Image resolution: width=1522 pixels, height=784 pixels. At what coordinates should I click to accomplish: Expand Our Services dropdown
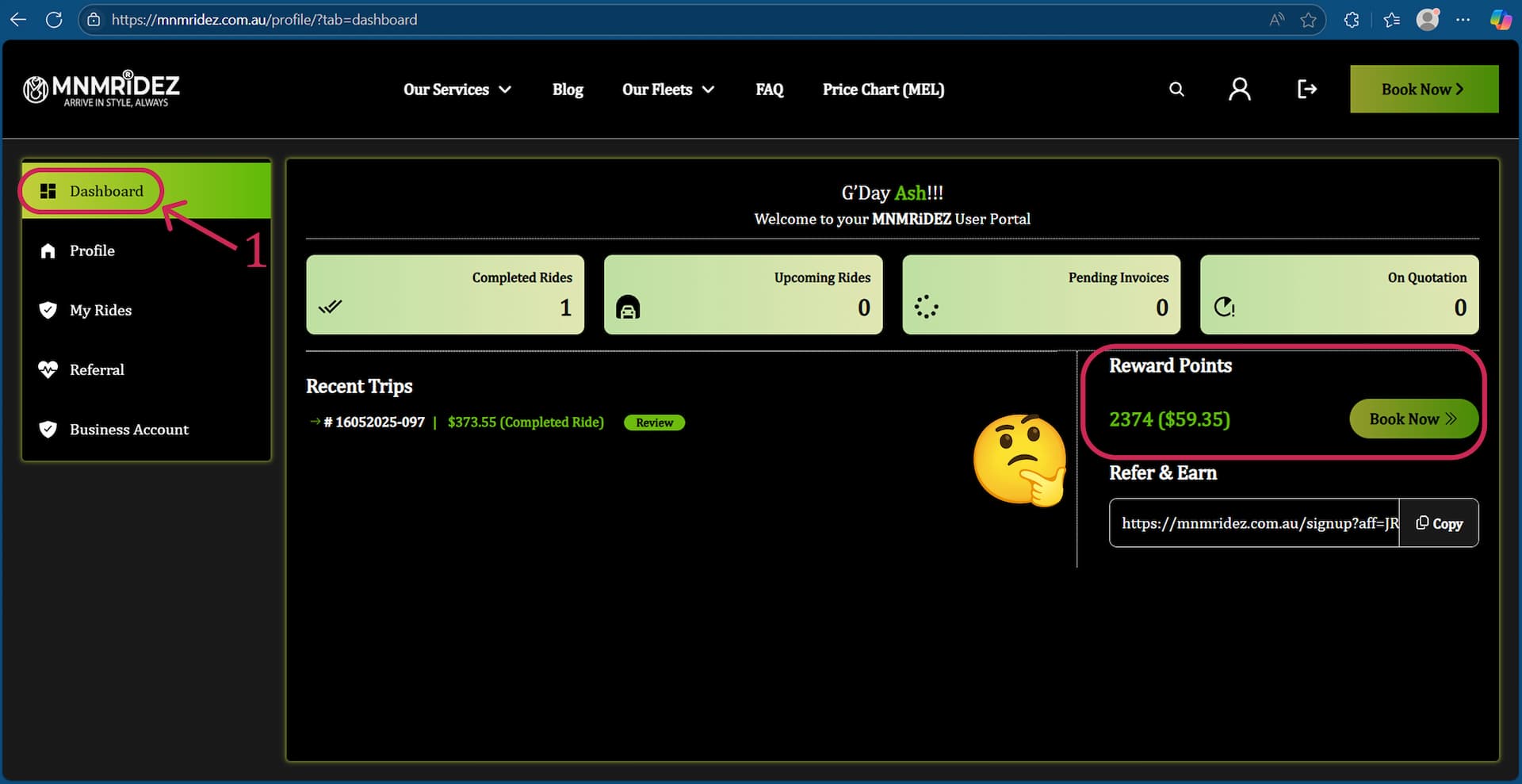(457, 90)
